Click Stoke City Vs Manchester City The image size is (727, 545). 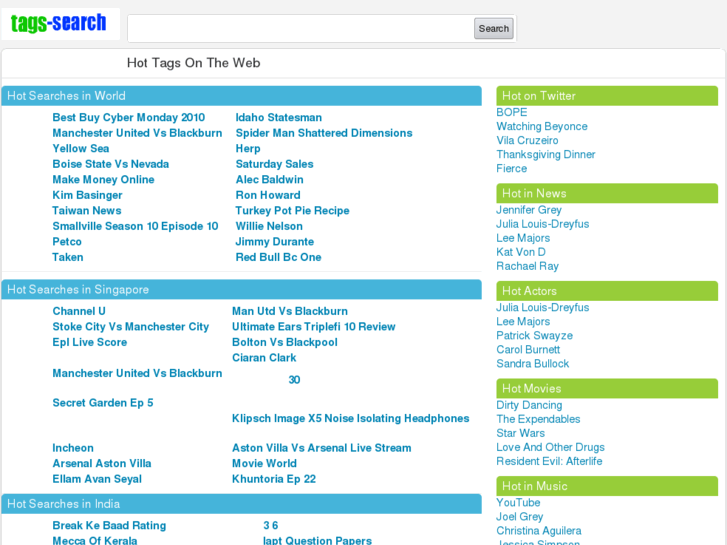131,327
